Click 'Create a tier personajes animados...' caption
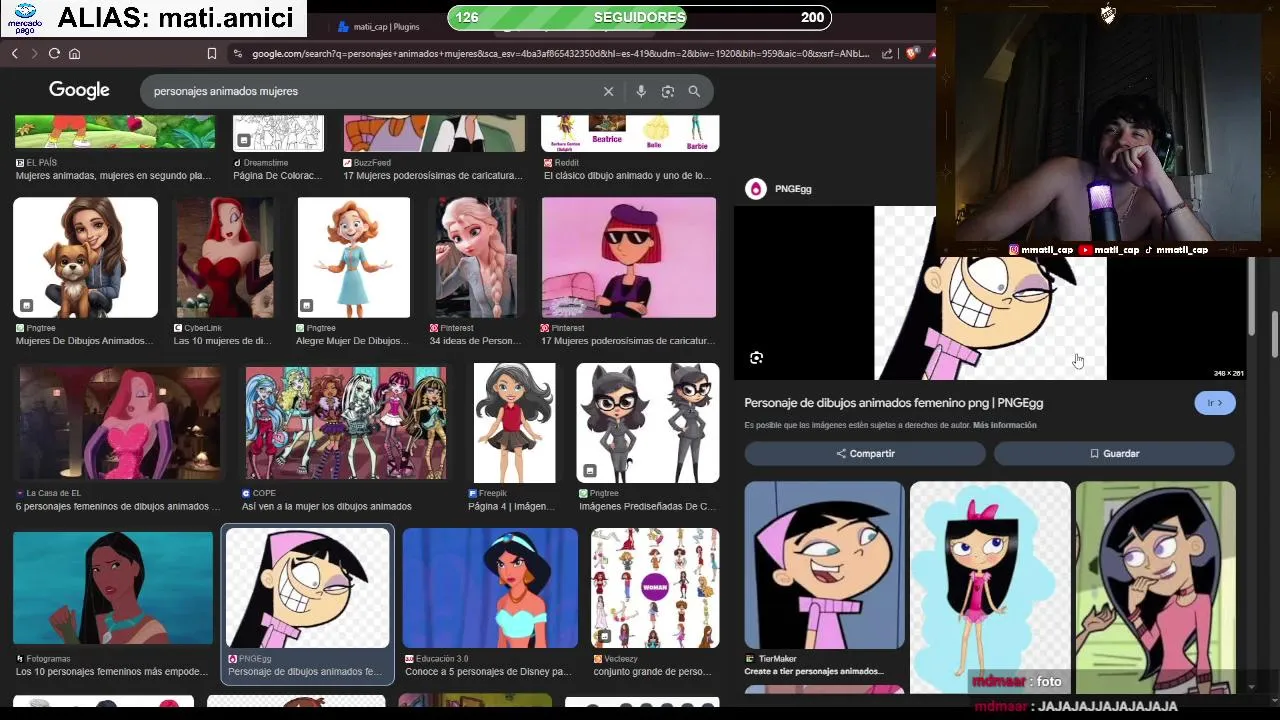The height and width of the screenshot is (720, 1280). [x=814, y=671]
